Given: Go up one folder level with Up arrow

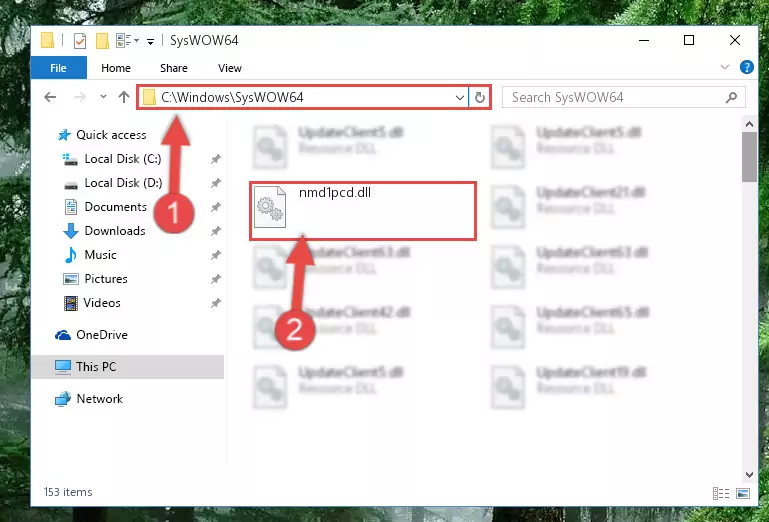Looking at the screenshot, I should coord(124,97).
